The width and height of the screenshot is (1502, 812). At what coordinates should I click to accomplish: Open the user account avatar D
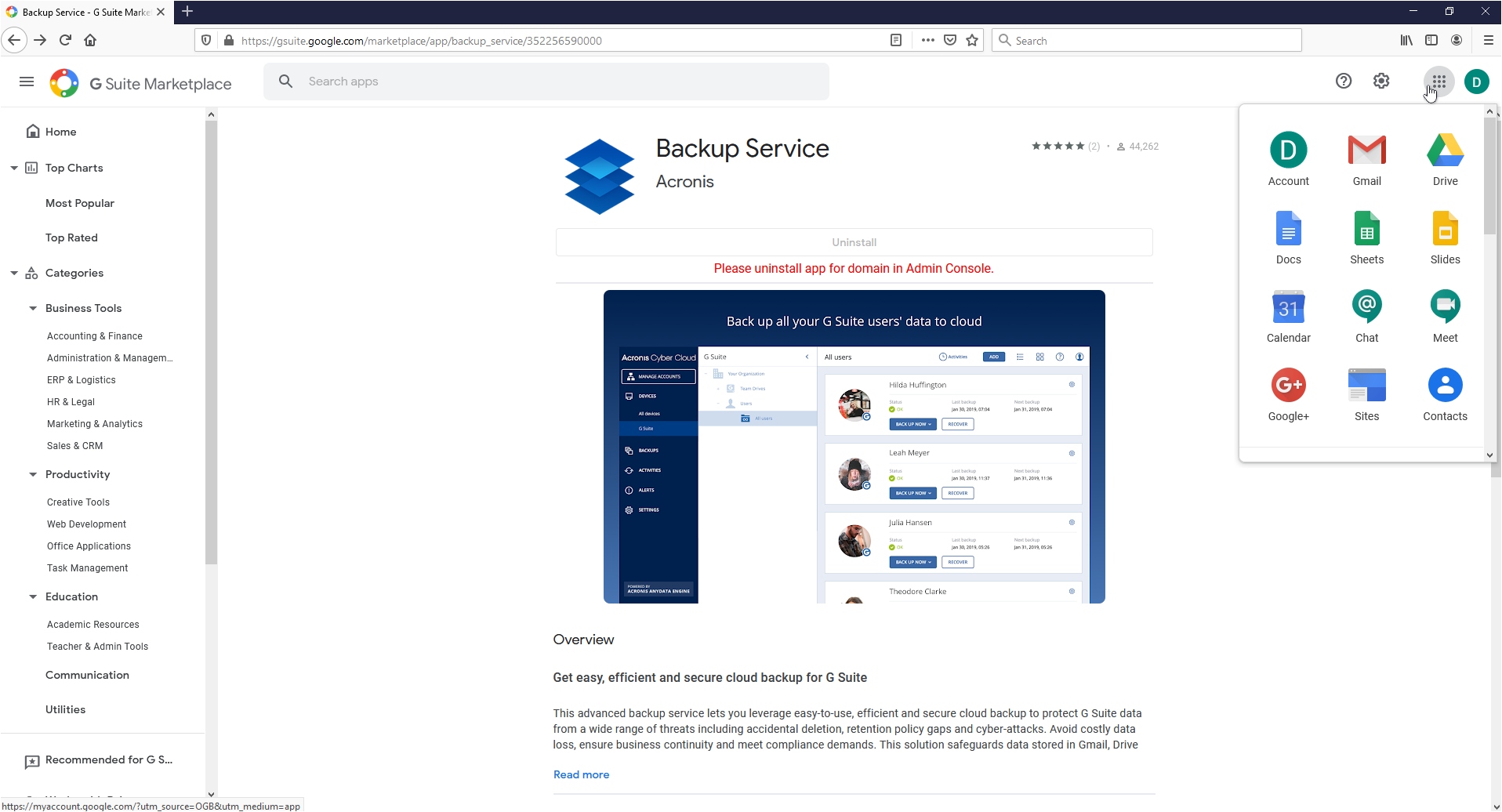tap(1477, 82)
